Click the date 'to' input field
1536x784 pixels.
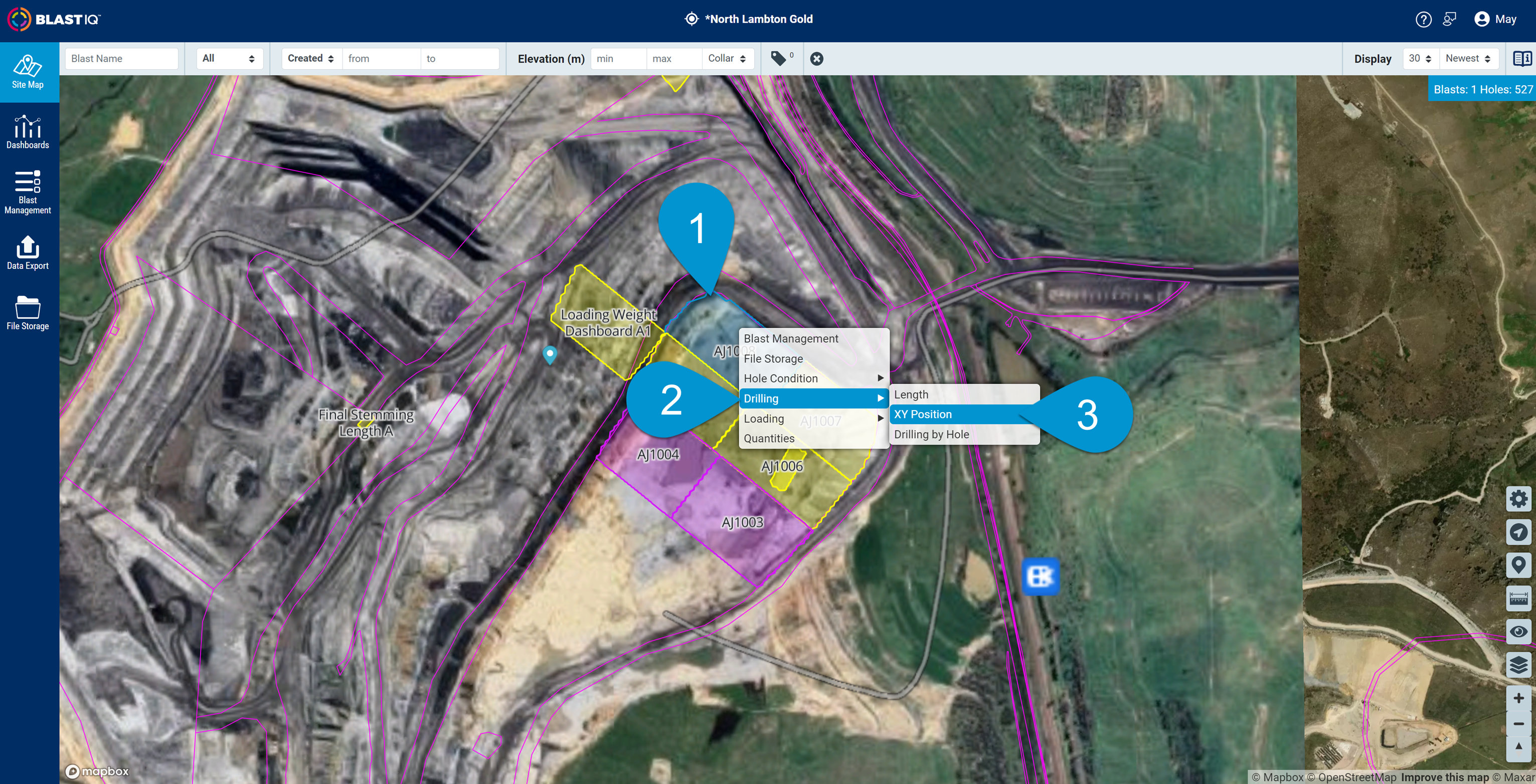click(x=460, y=59)
